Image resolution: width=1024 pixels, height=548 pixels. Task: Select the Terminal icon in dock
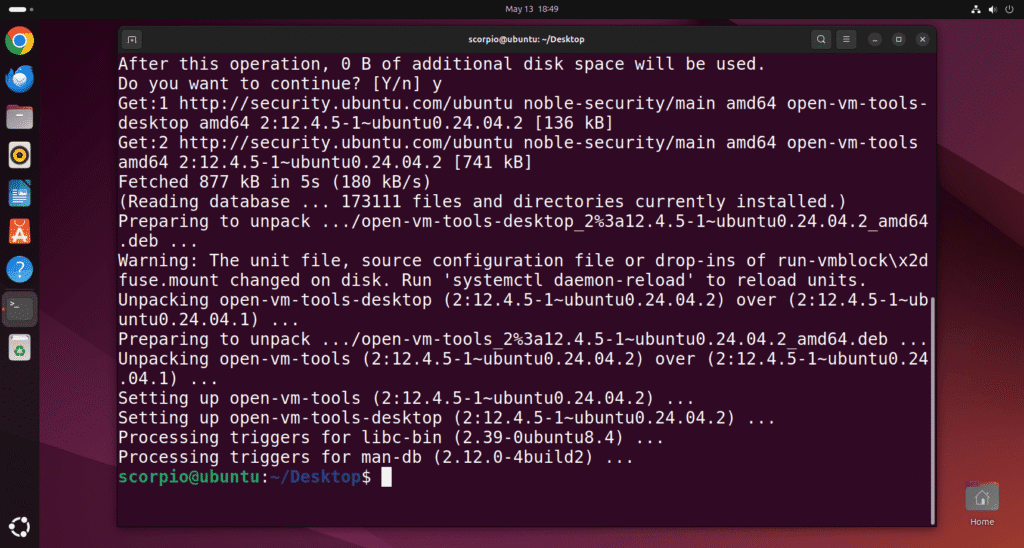[x=20, y=308]
